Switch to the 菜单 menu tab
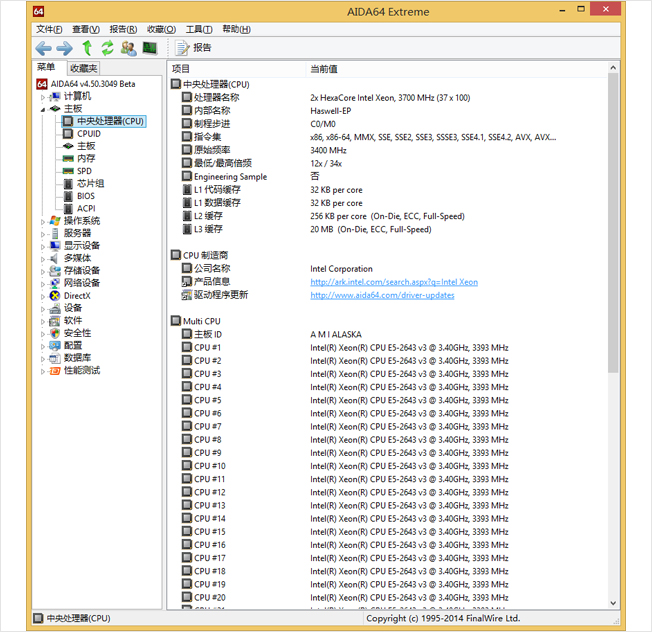 [x=46, y=67]
